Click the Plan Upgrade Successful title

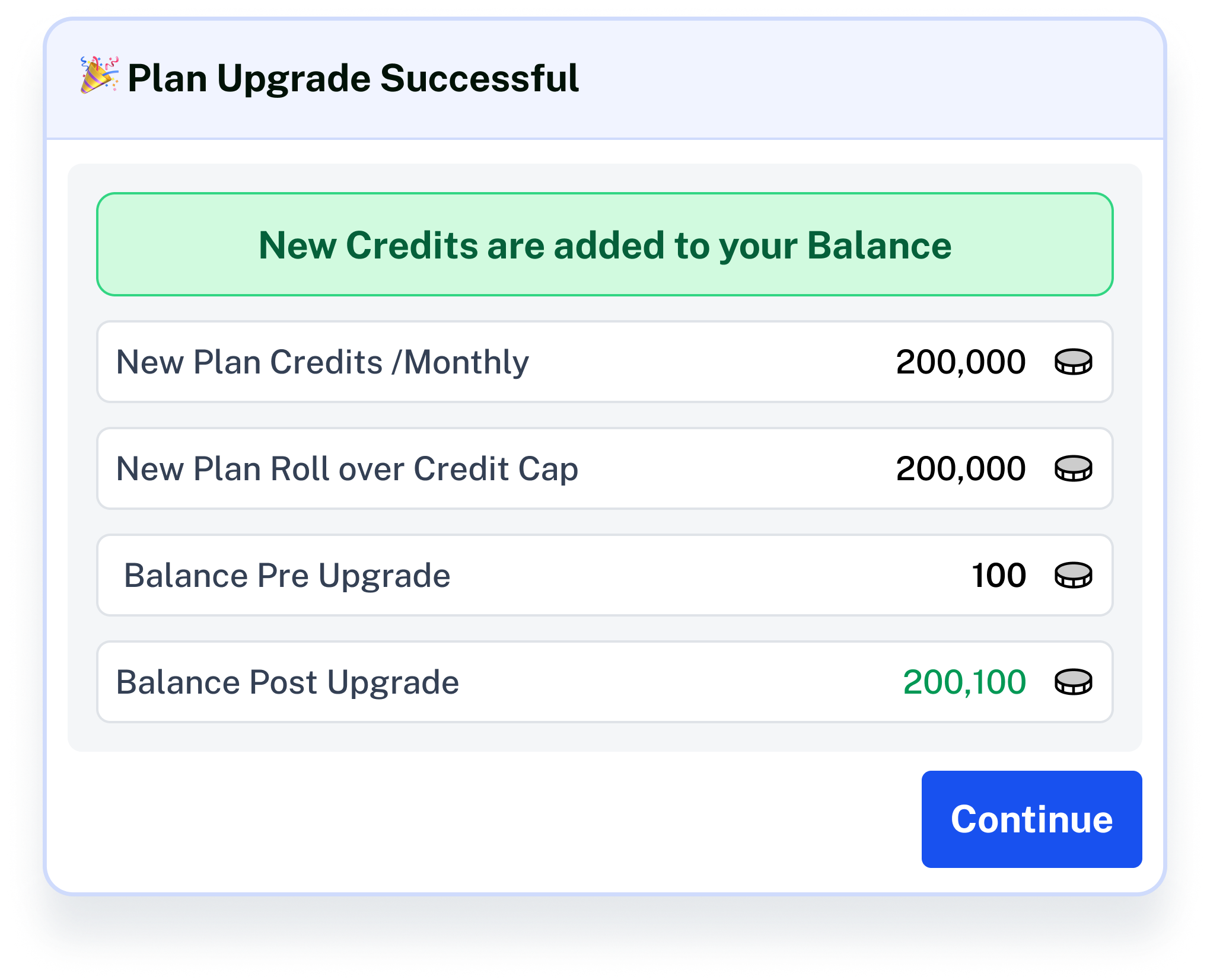[353, 78]
